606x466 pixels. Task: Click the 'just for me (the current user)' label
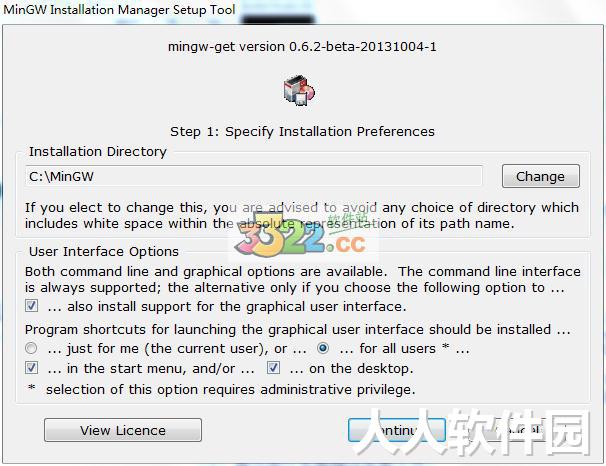click(177, 349)
